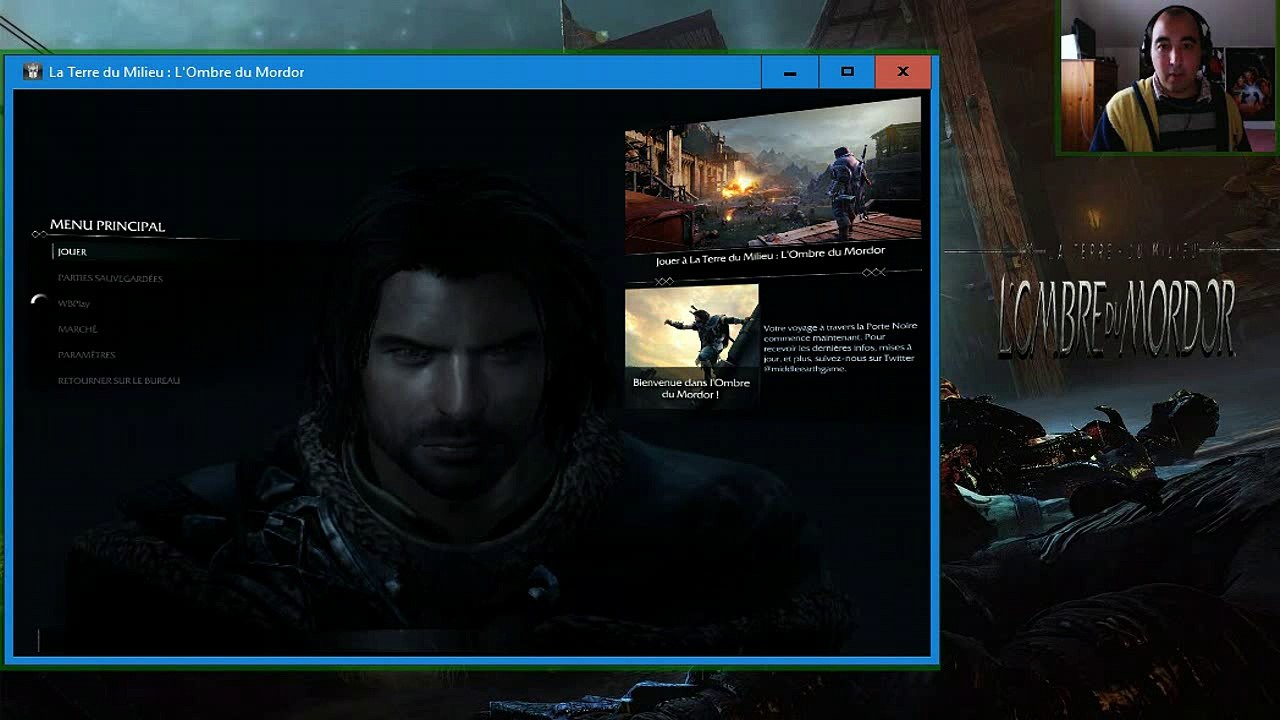Click the @middleearthgame Twitter handle

[804, 369]
